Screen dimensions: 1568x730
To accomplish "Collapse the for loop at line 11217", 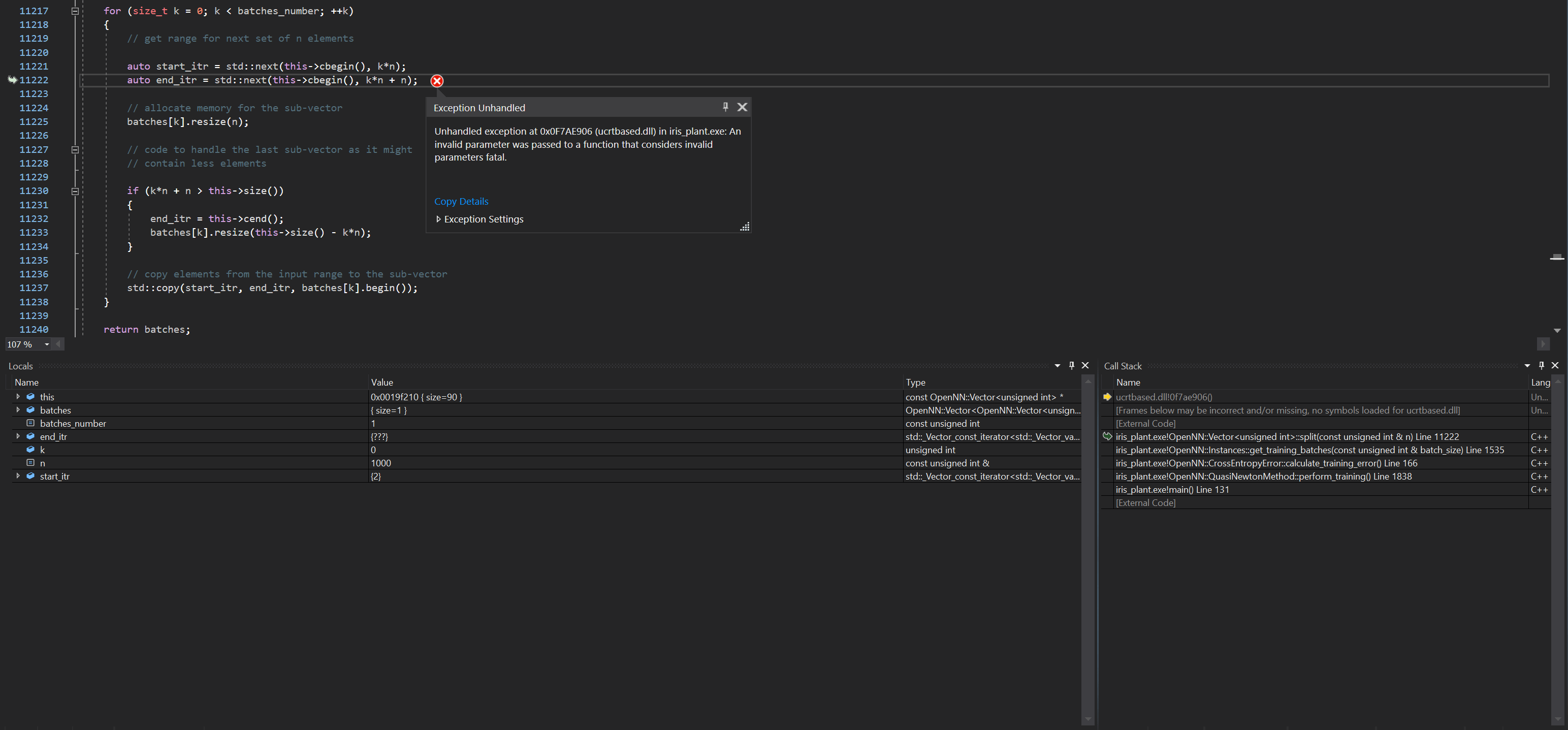I will pos(75,11).
